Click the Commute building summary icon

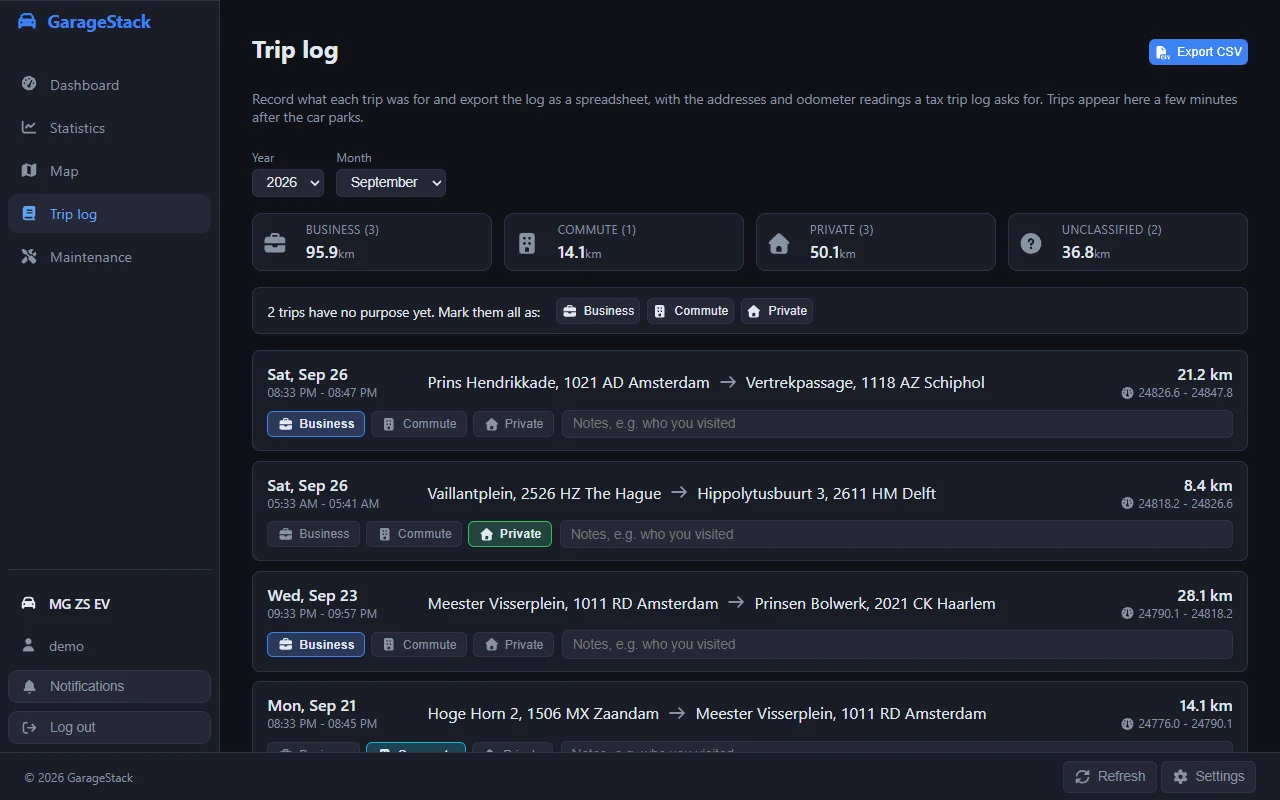pyautogui.click(x=527, y=243)
